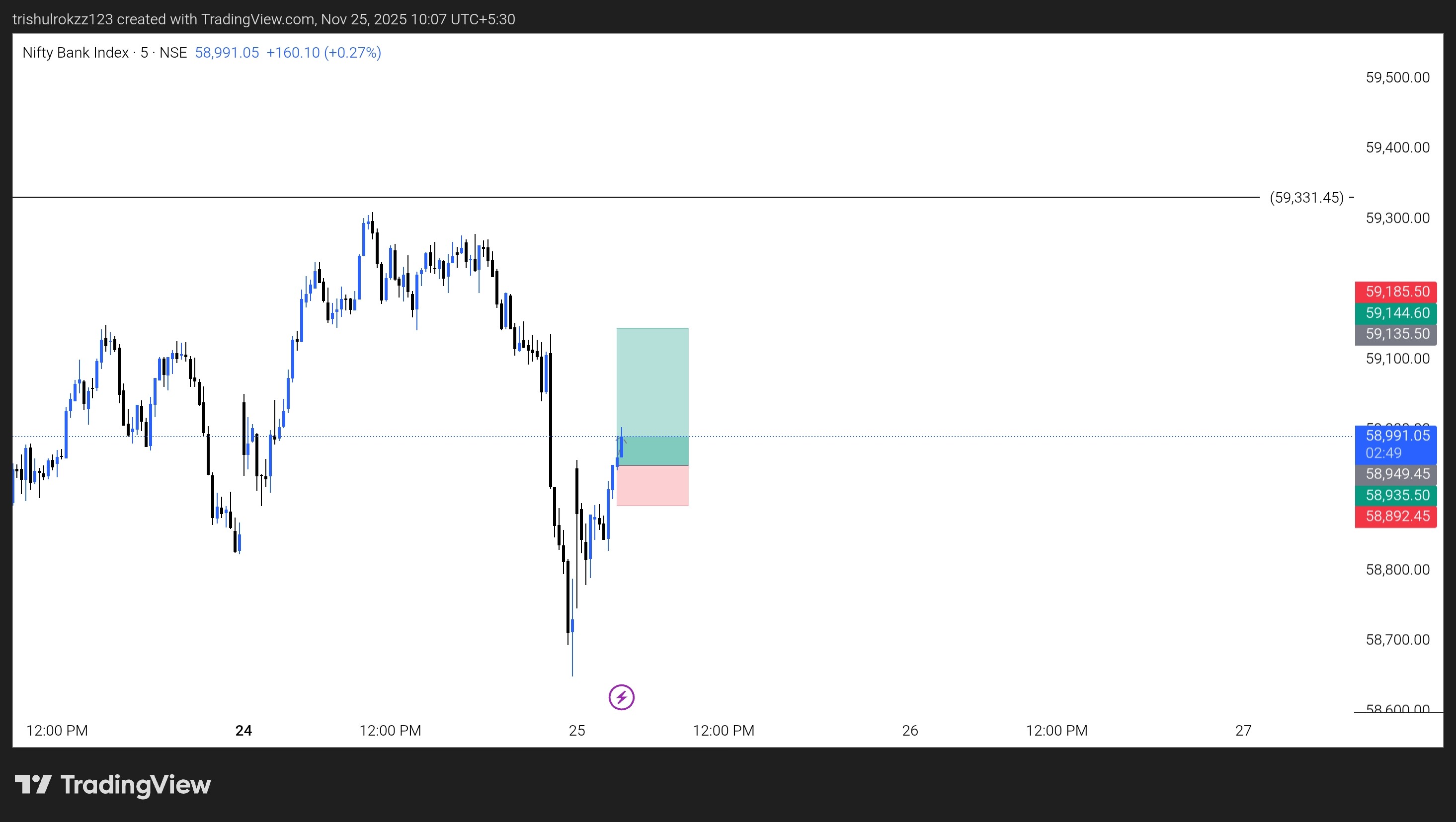The image size is (1456, 822).
Task: Click the red 59,185.50 price label
Action: point(1395,292)
